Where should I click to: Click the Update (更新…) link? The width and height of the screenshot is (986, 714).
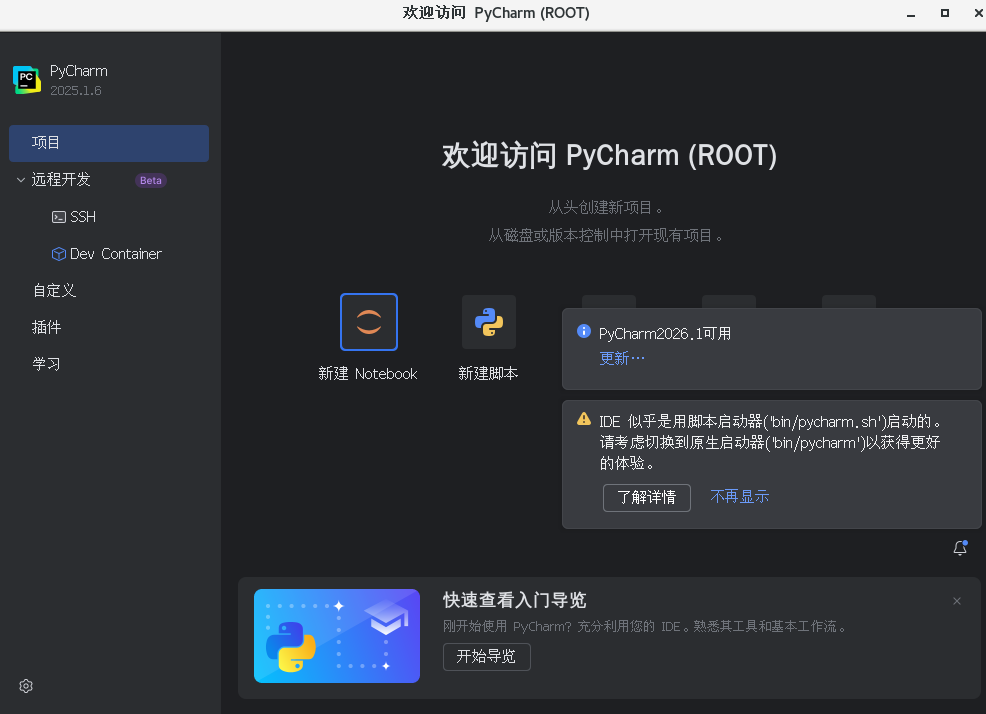(x=622, y=359)
